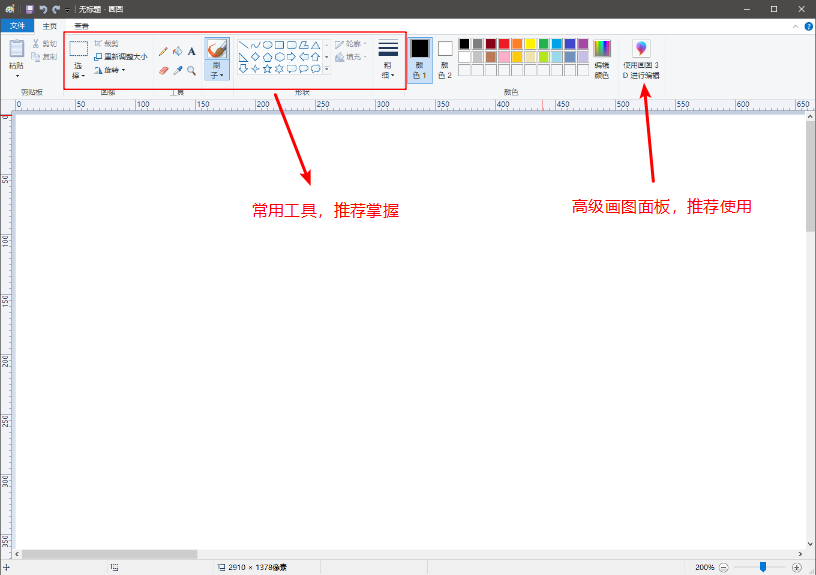Select the Eraser tool
The height and width of the screenshot is (575, 816).
click(x=163, y=70)
